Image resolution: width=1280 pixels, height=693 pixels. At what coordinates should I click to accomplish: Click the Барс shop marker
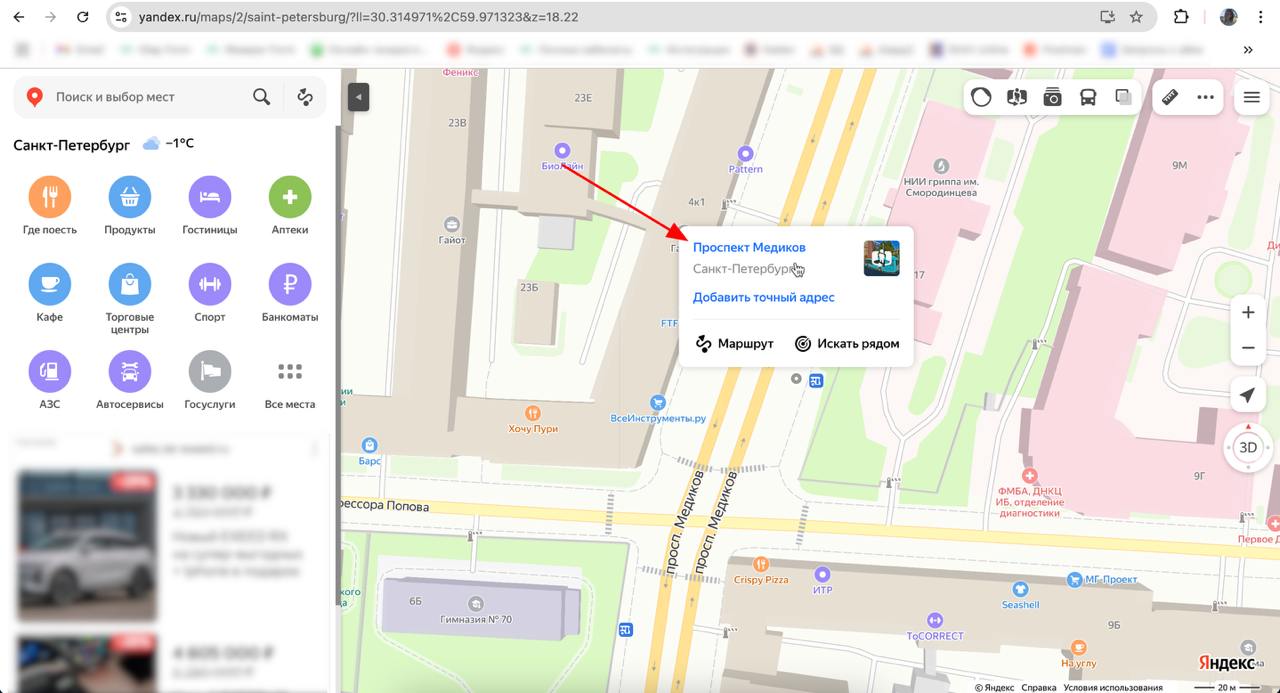point(370,445)
